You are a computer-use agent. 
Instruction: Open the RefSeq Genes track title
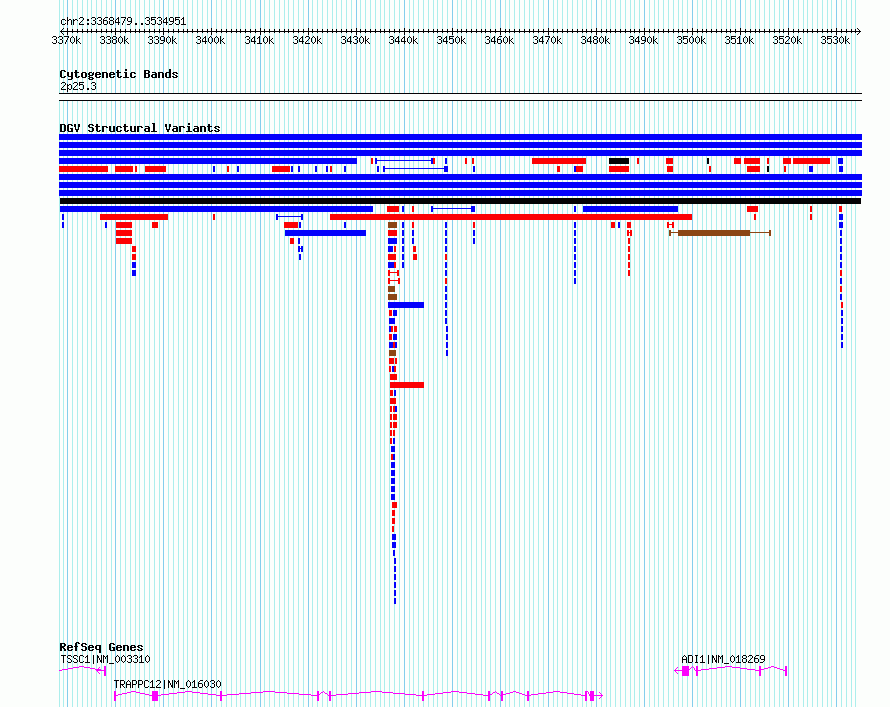tap(101, 647)
